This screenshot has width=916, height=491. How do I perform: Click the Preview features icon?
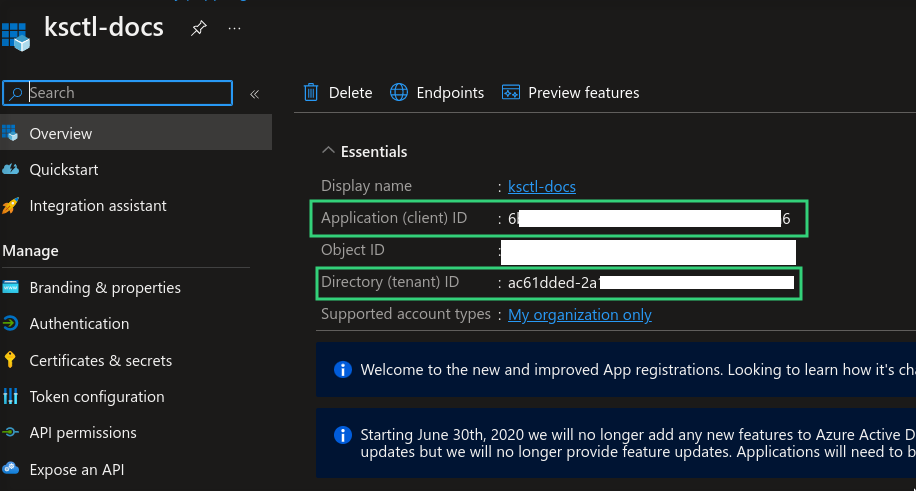[511, 92]
